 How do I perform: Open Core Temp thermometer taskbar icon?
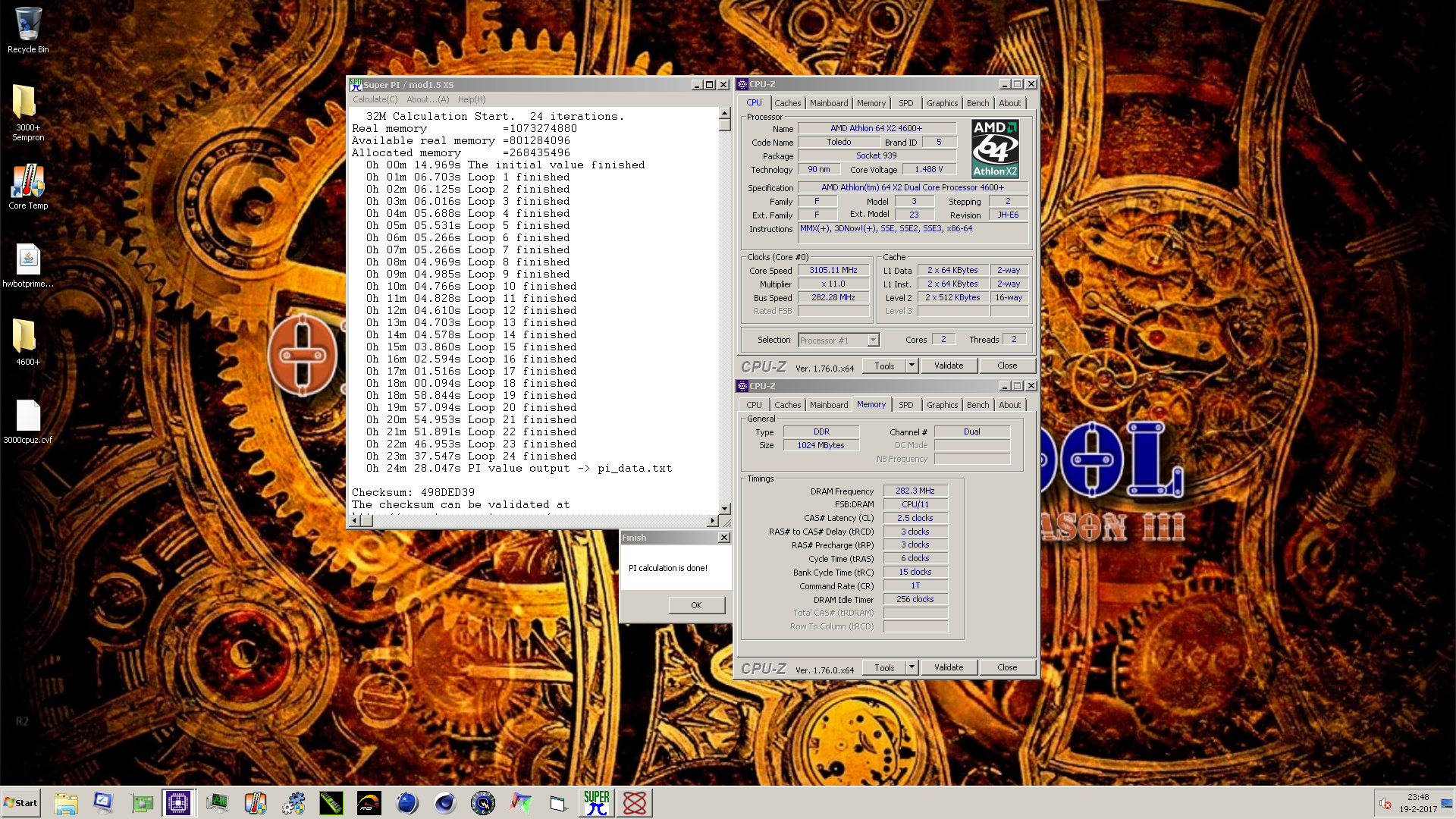click(x=256, y=803)
